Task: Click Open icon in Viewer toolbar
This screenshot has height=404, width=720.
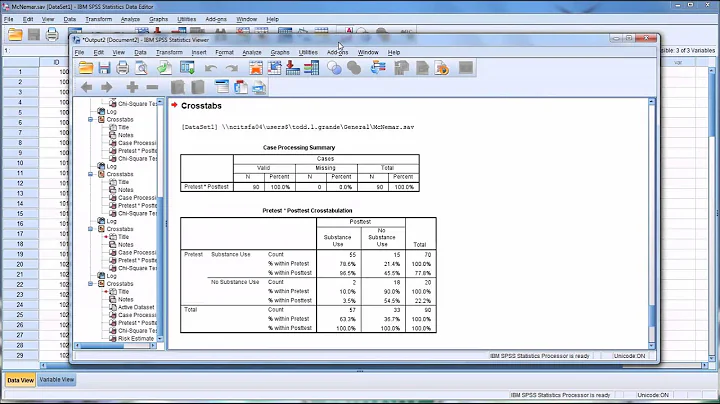Action: point(86,68)
